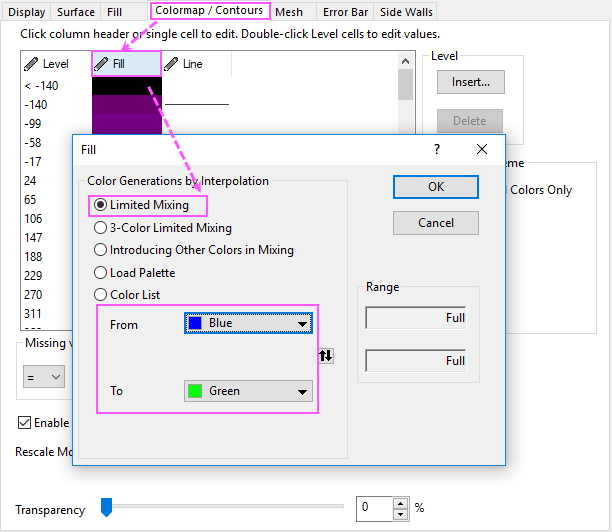This screenshot has width=612, height=532.
Task: Click the level list scroll-up arrow
Action: pos(406,61)
